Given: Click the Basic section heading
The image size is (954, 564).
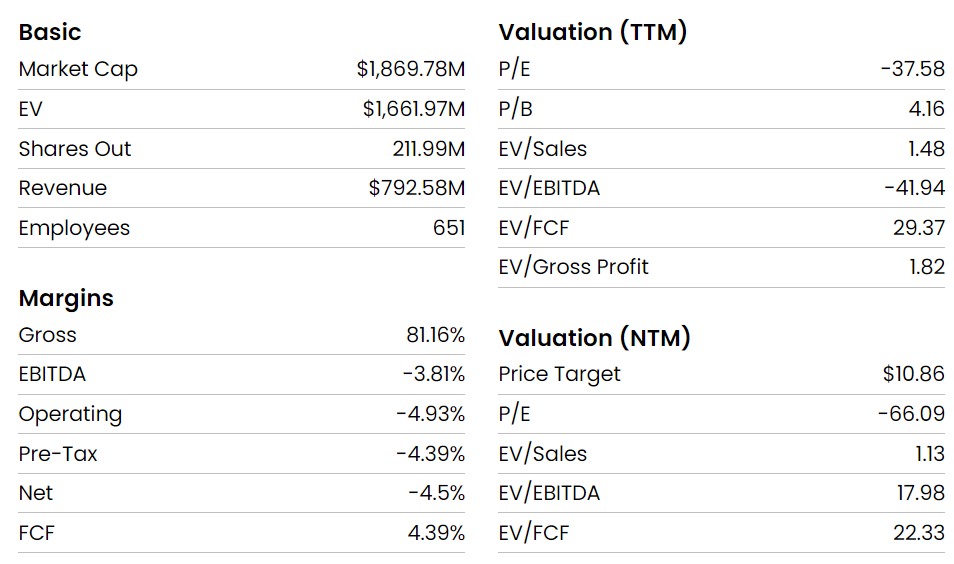Looking at the screenshot, I should (x=50, y=32).
